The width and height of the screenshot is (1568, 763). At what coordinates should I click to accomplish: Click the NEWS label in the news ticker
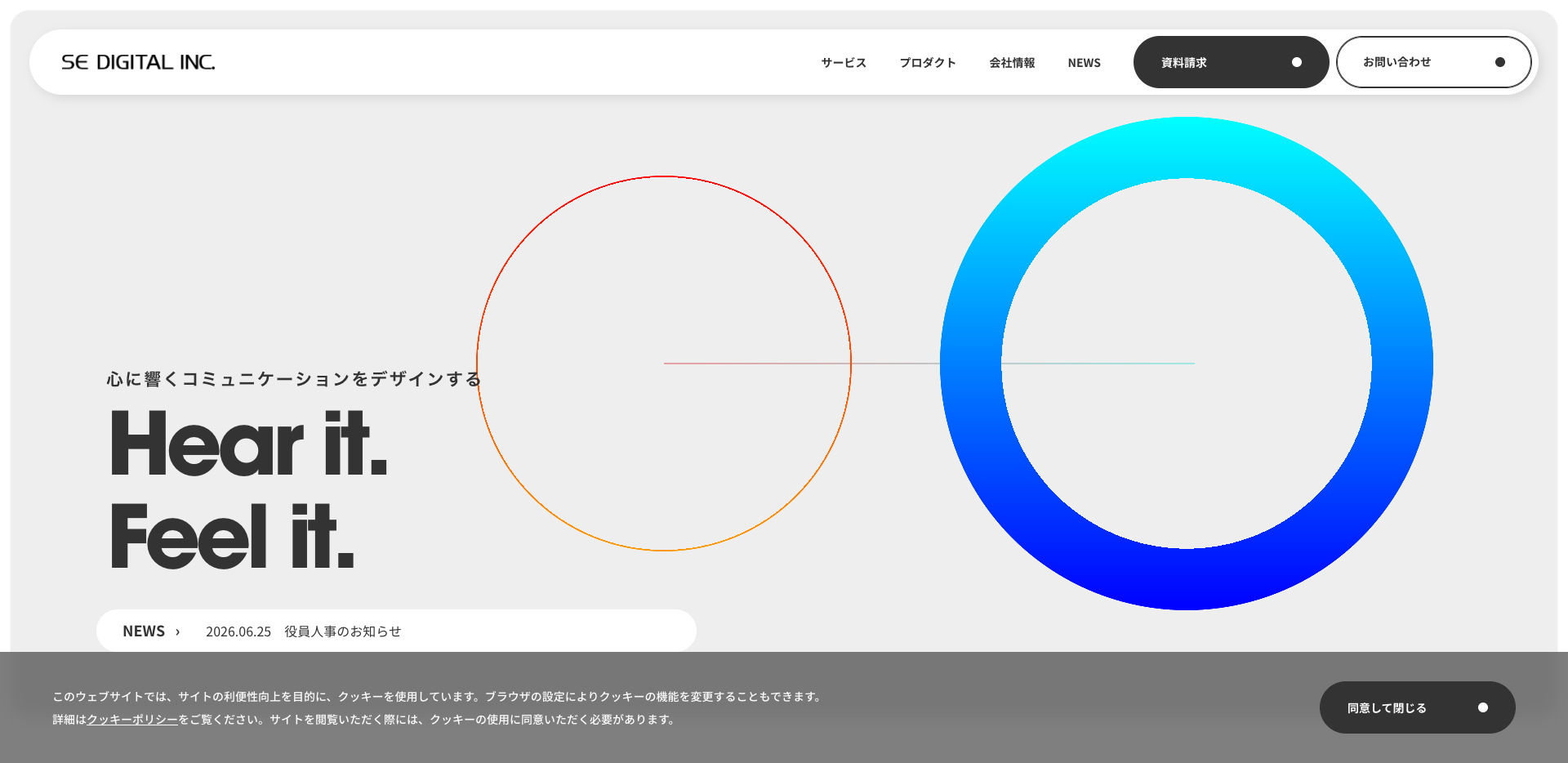pos(144,631)
